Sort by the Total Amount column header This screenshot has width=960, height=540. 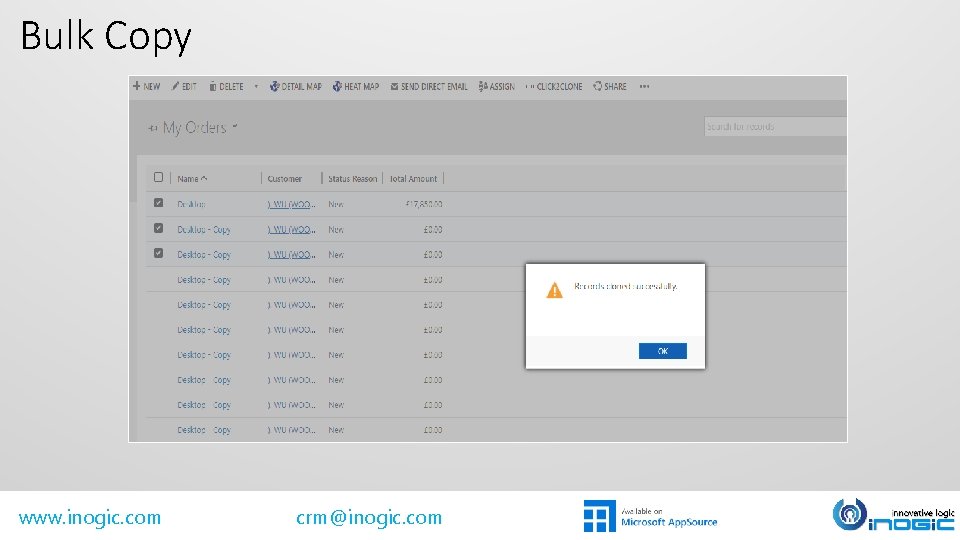click(413, 179)
